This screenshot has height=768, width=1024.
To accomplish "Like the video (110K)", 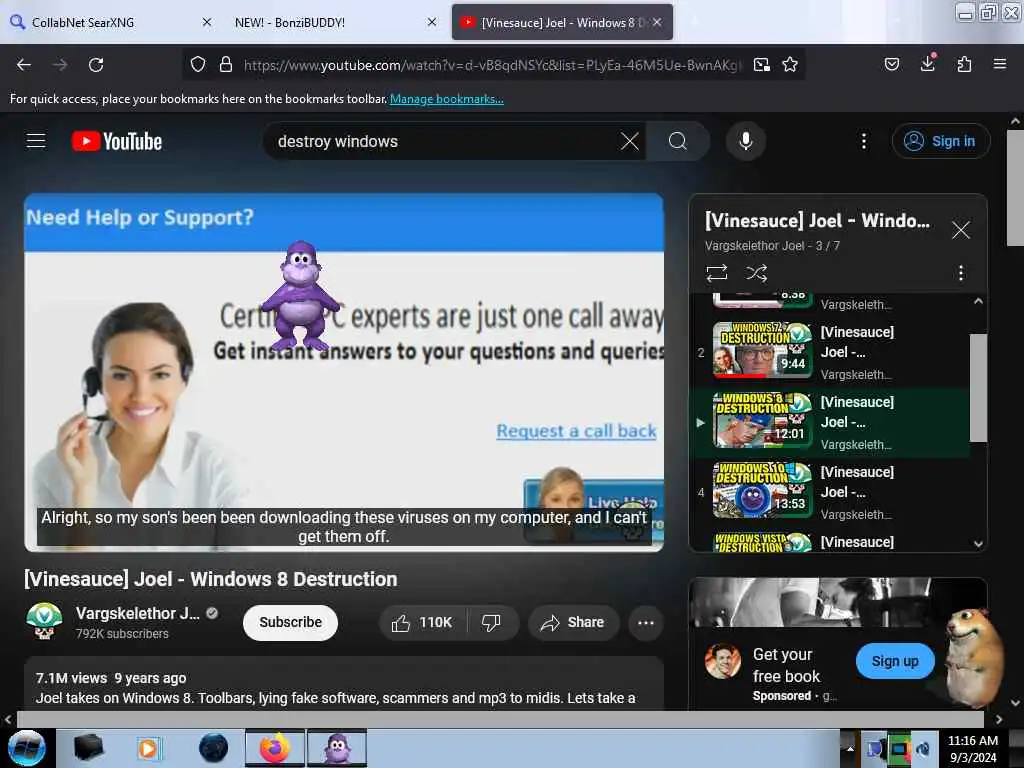I will pyautogui.click(x=423, y=622).
